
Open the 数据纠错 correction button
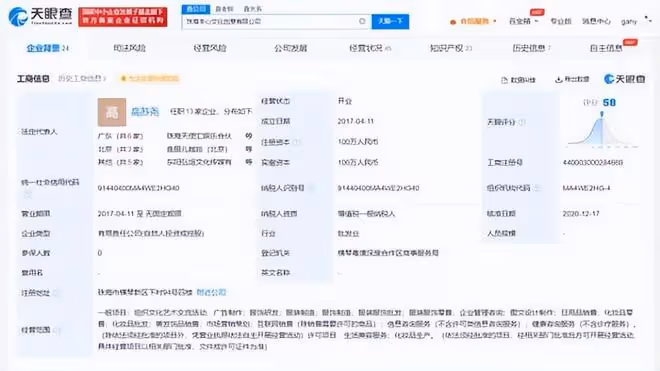[x=518, y=80]
